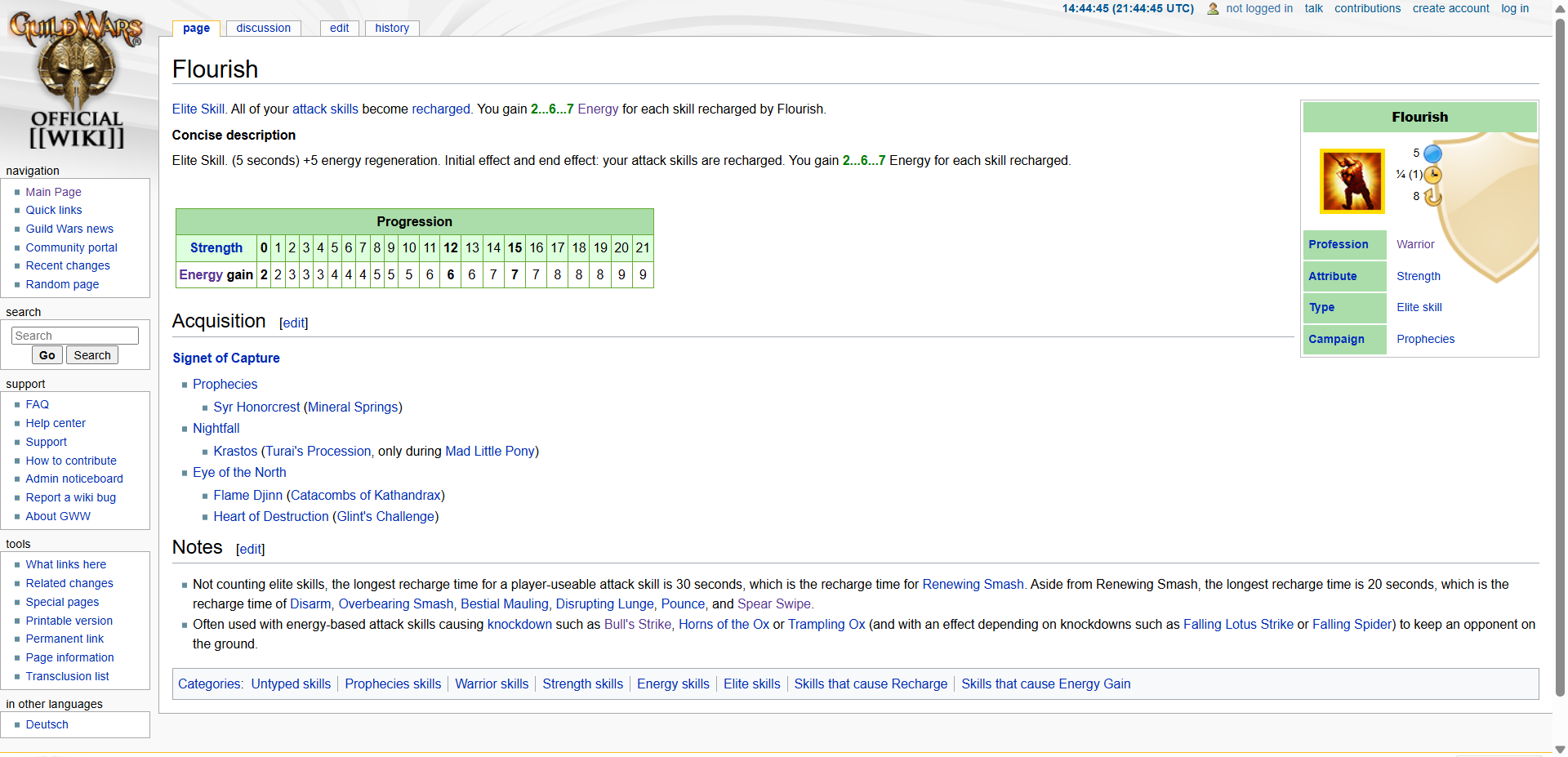Viewport: 1568px width, 757px height.
Task: Open Skills that cause Recharge category
Action: click(x=871, y=684)
